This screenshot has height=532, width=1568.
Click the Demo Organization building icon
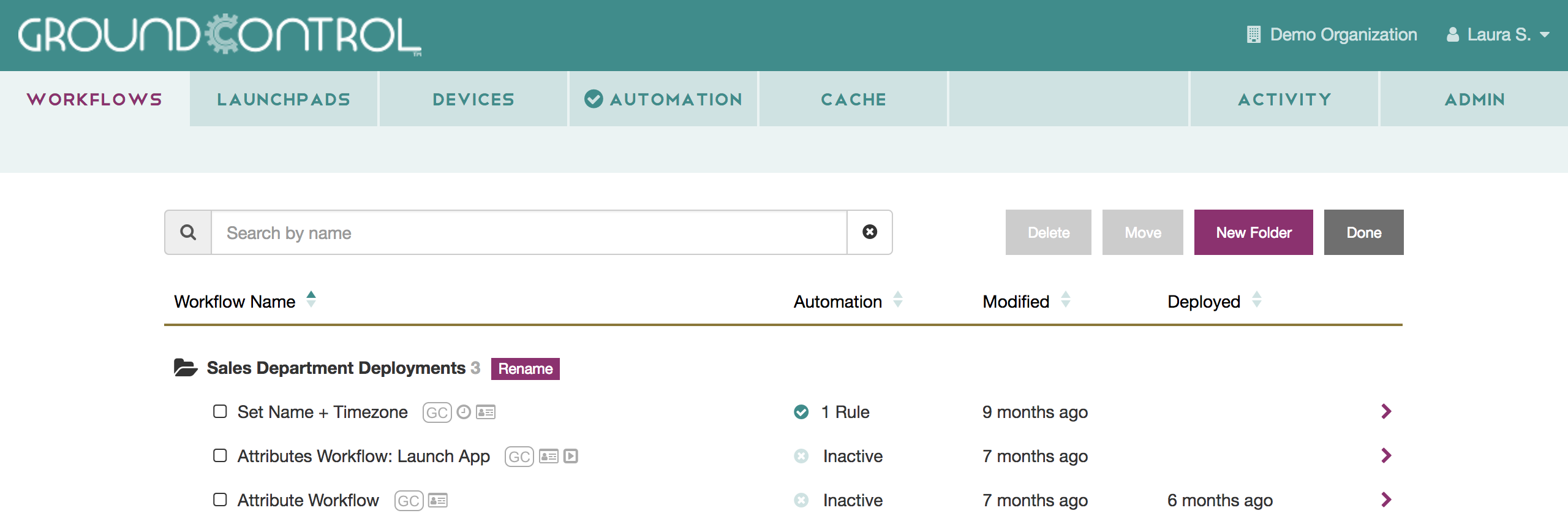click(x=1253, y=34)
